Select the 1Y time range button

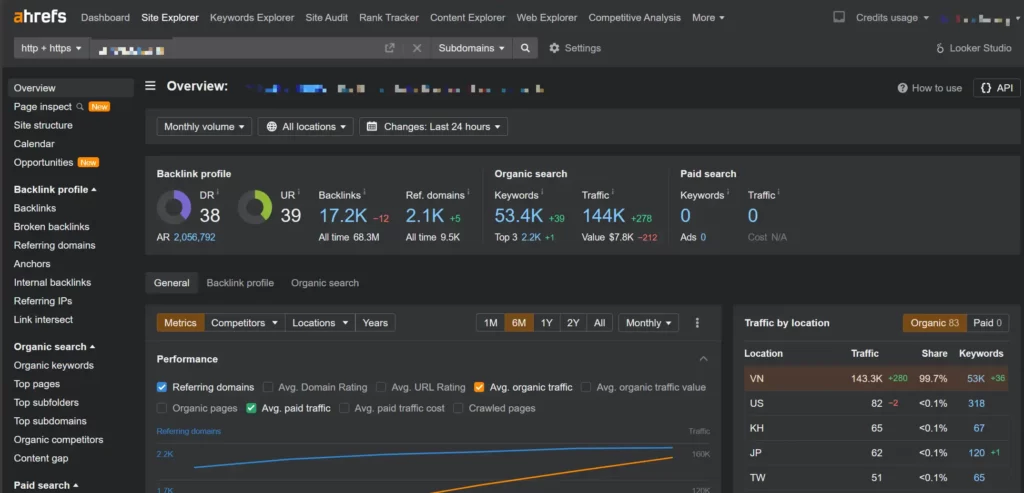546,323
